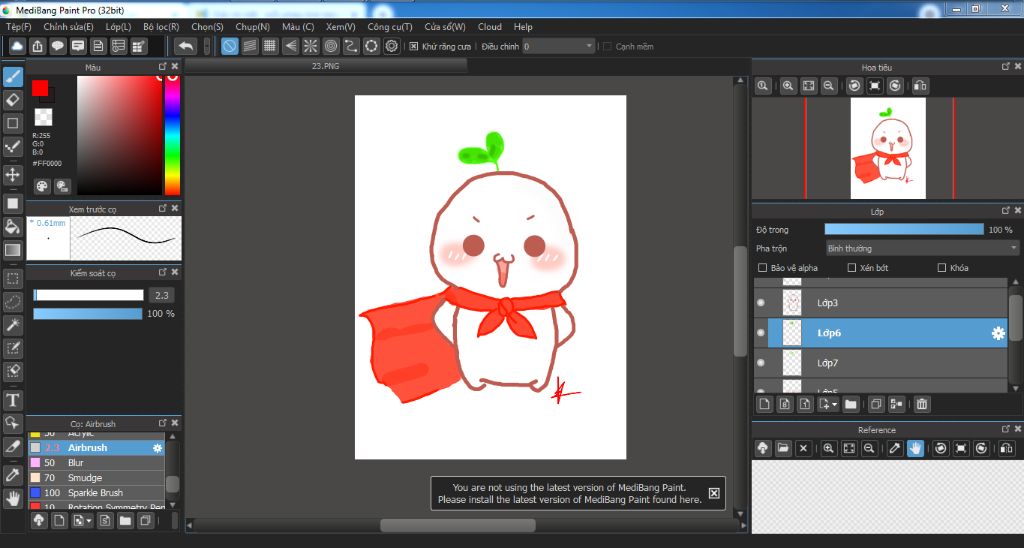The width and height of the screenshot is (1024, 548).
Task: Switch to the 23.PNG canvas tab
Action: [326, 66]
